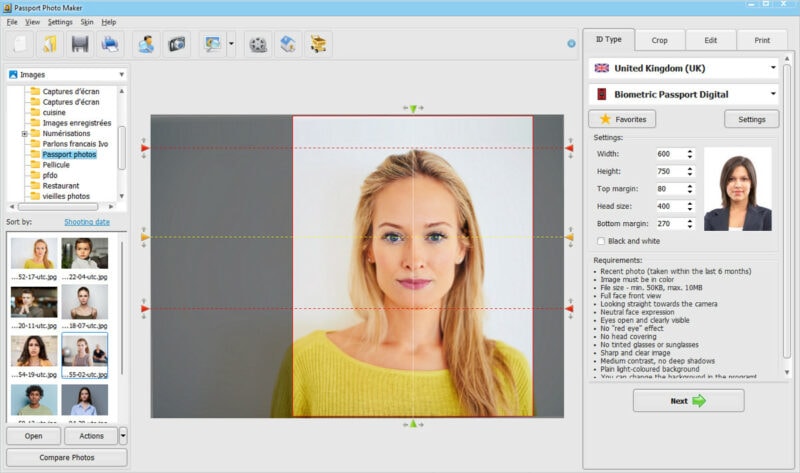Switch to the Edit tab
Image resolution: width=800 pixels, height=473 pixels.
pos(711,40)
